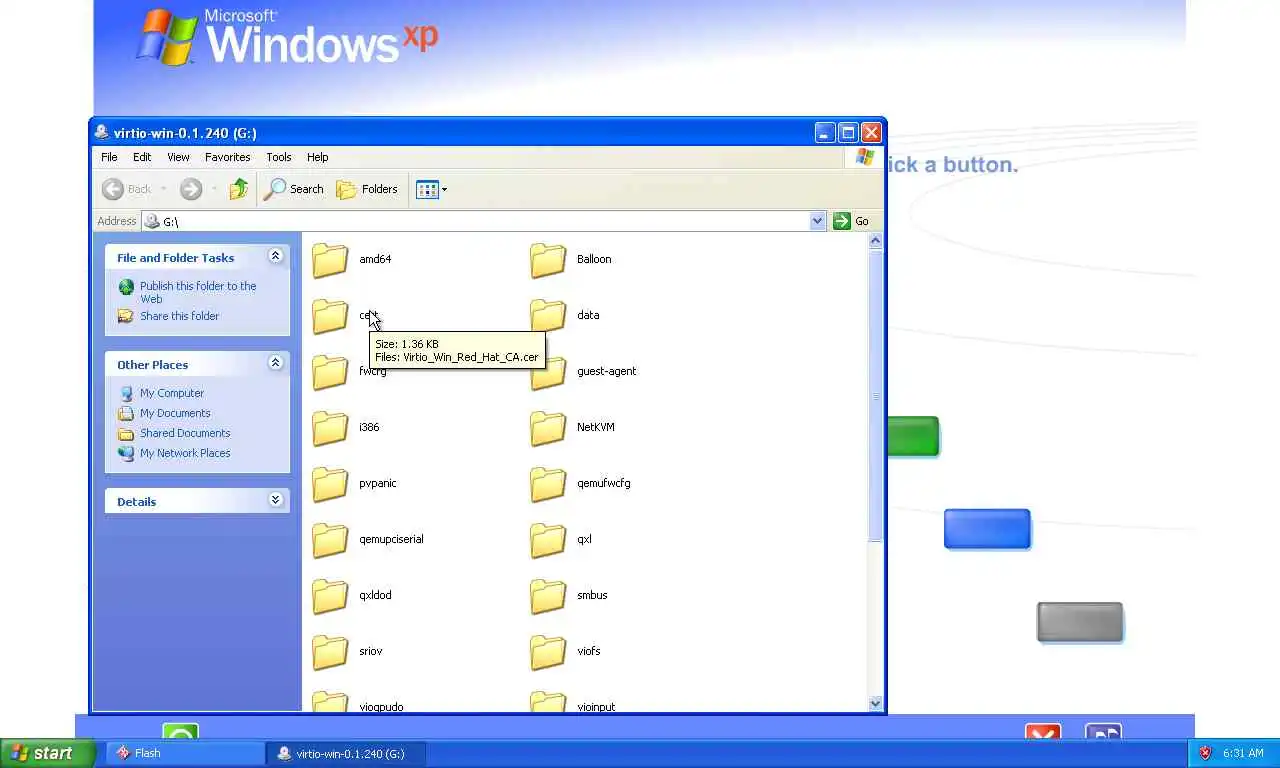Click Share this folder link

pos(179,316)
